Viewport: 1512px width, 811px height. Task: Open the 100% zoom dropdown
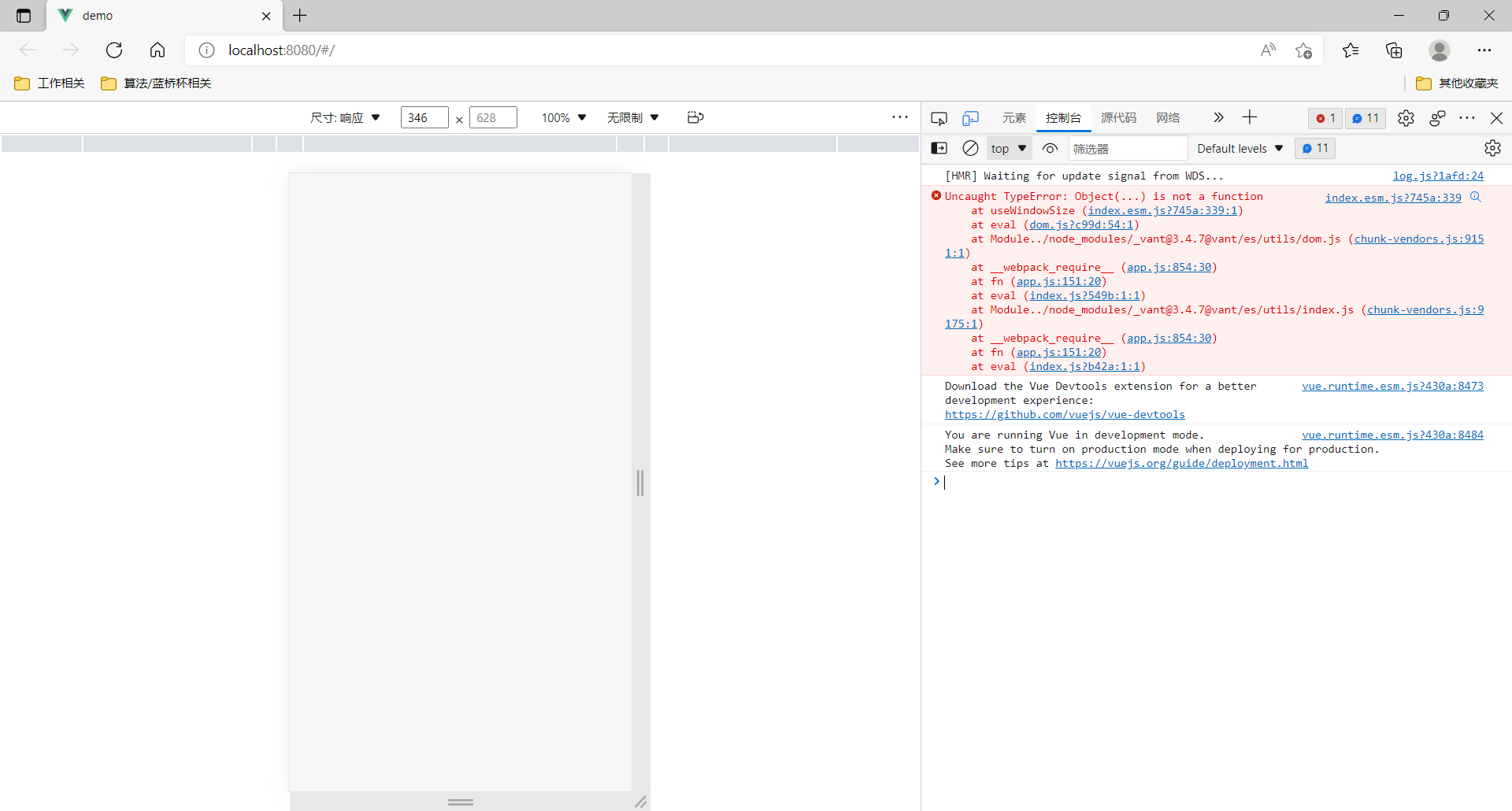click(564, 117)
